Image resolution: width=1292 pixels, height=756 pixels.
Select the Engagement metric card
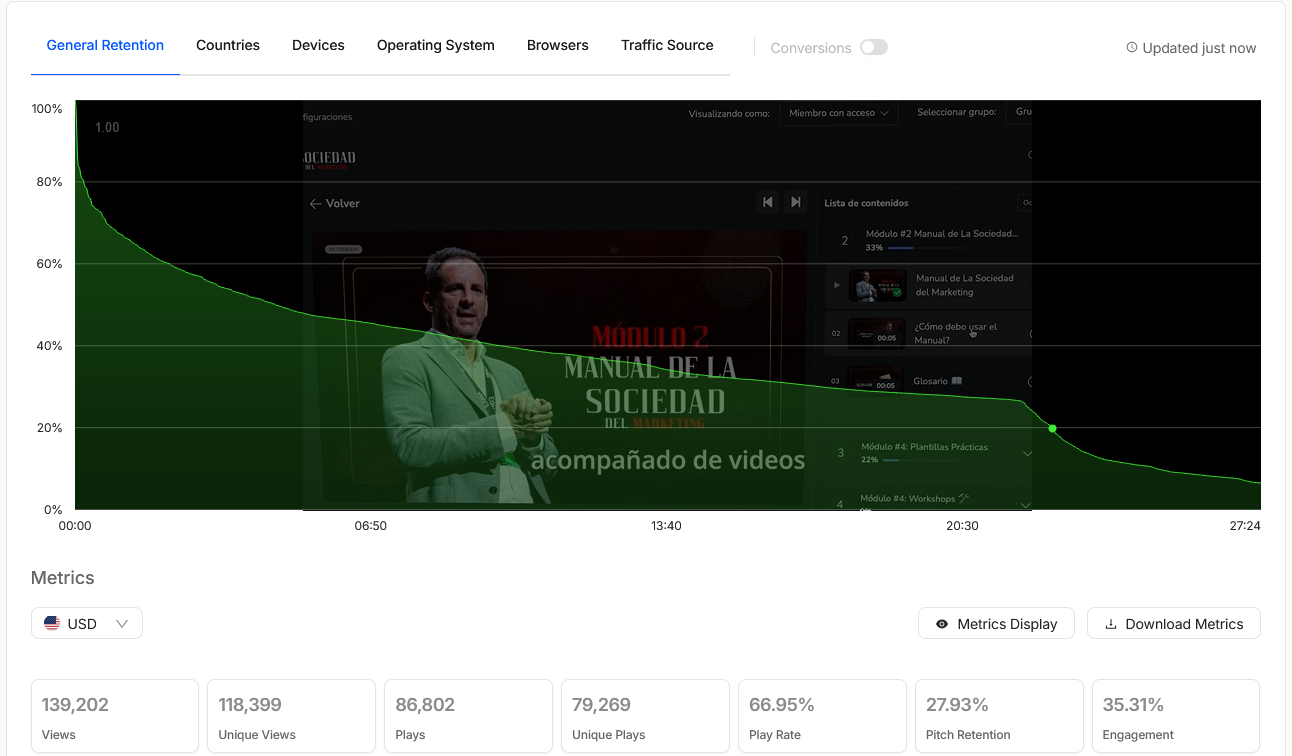[1176, 716]
